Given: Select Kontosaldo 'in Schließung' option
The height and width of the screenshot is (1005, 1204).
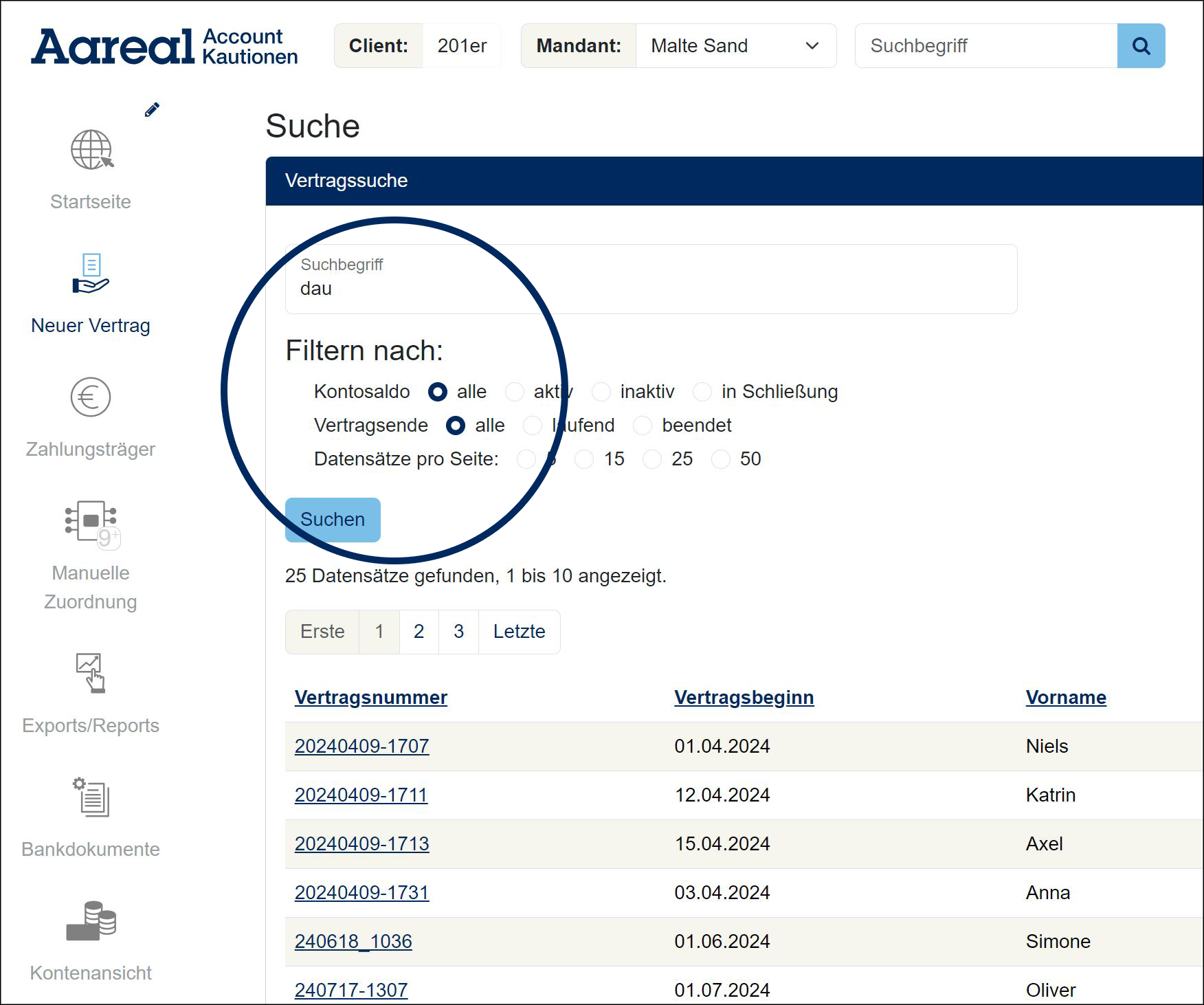Looking at the screenshot, I should tap(702, 392).
